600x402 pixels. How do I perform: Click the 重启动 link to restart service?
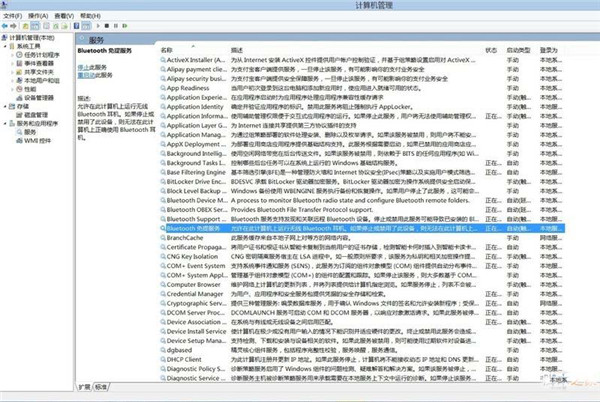86,75
